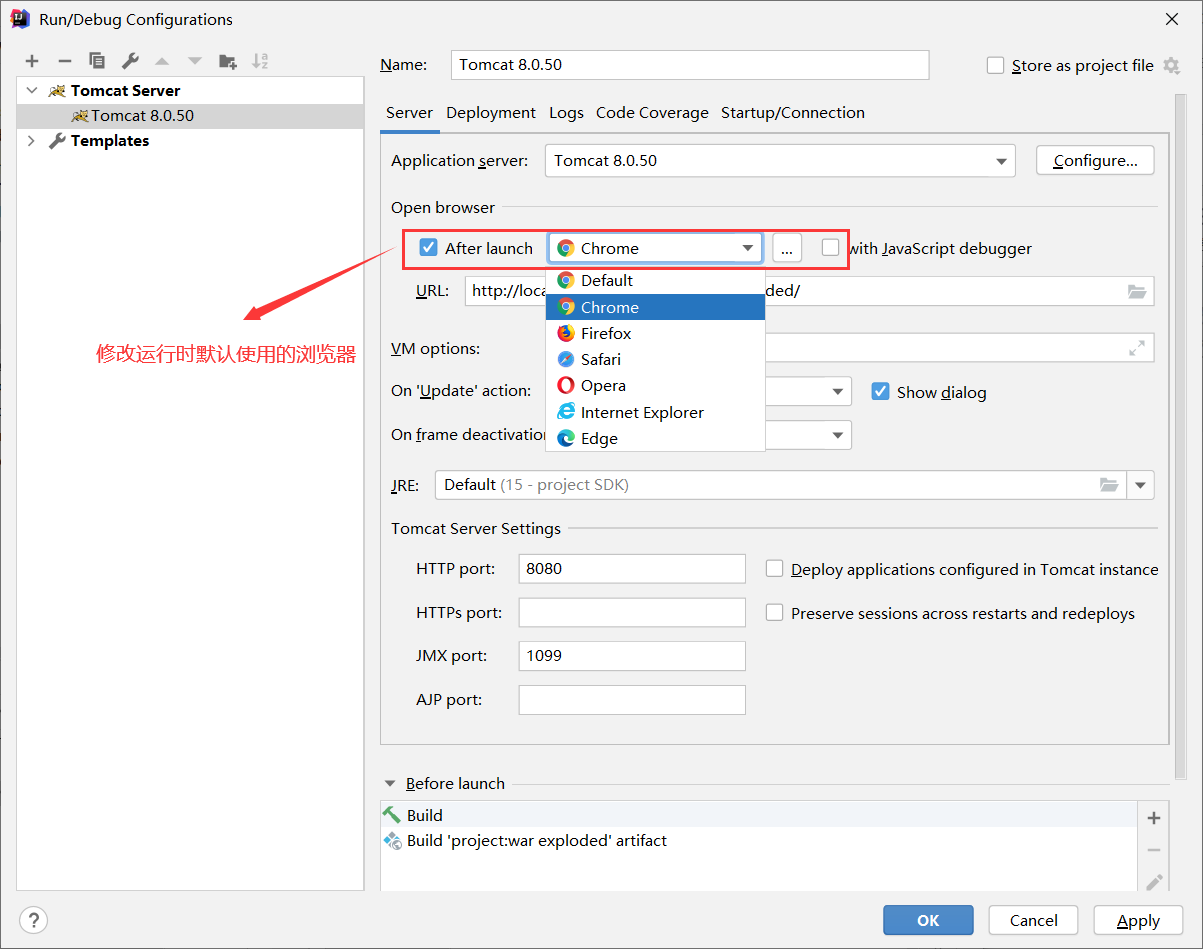Click OK button
1203x949 pixels.
click(x=928, y=920)
